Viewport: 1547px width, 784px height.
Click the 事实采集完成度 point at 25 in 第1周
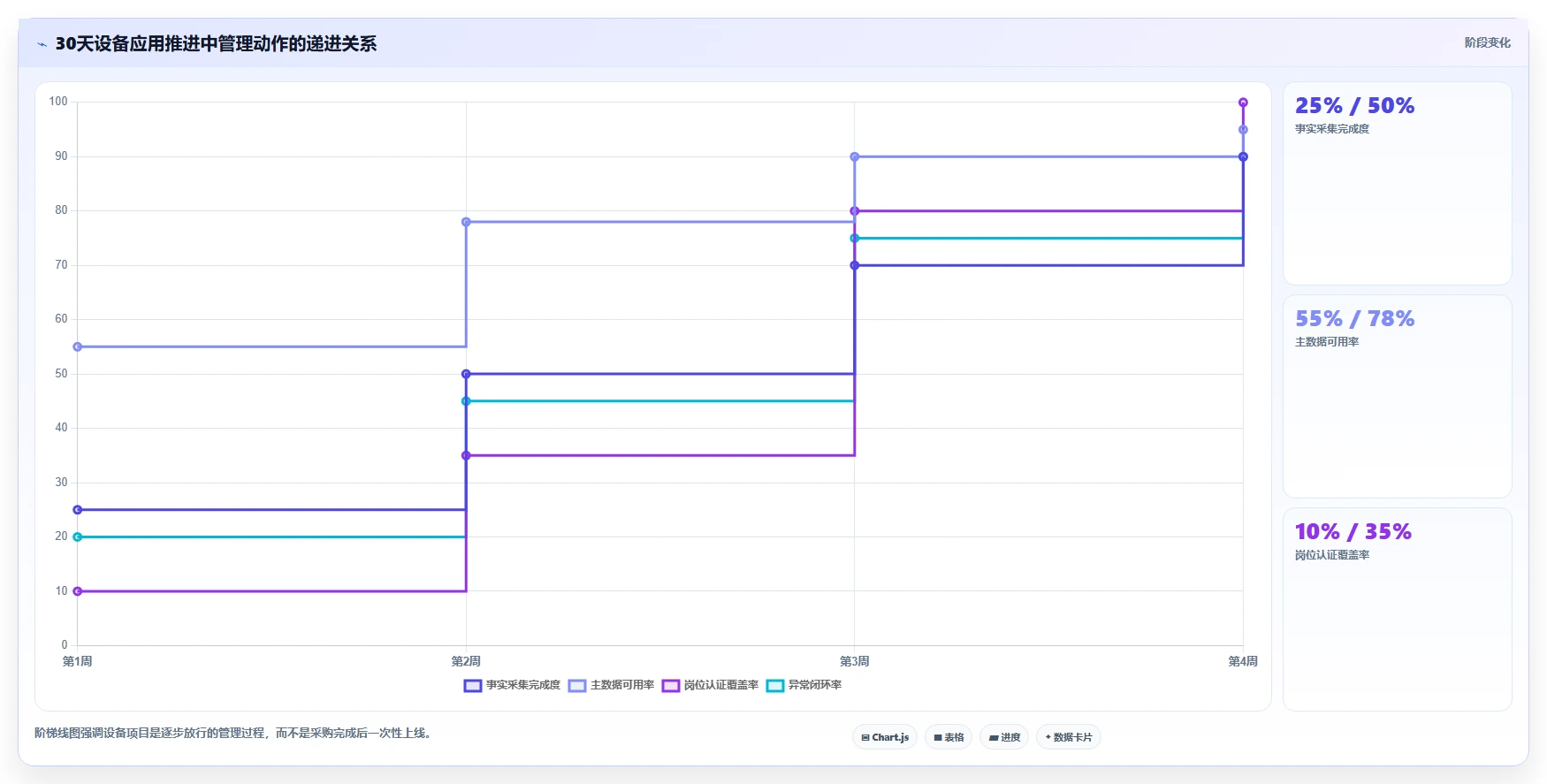tap(78, 510)
